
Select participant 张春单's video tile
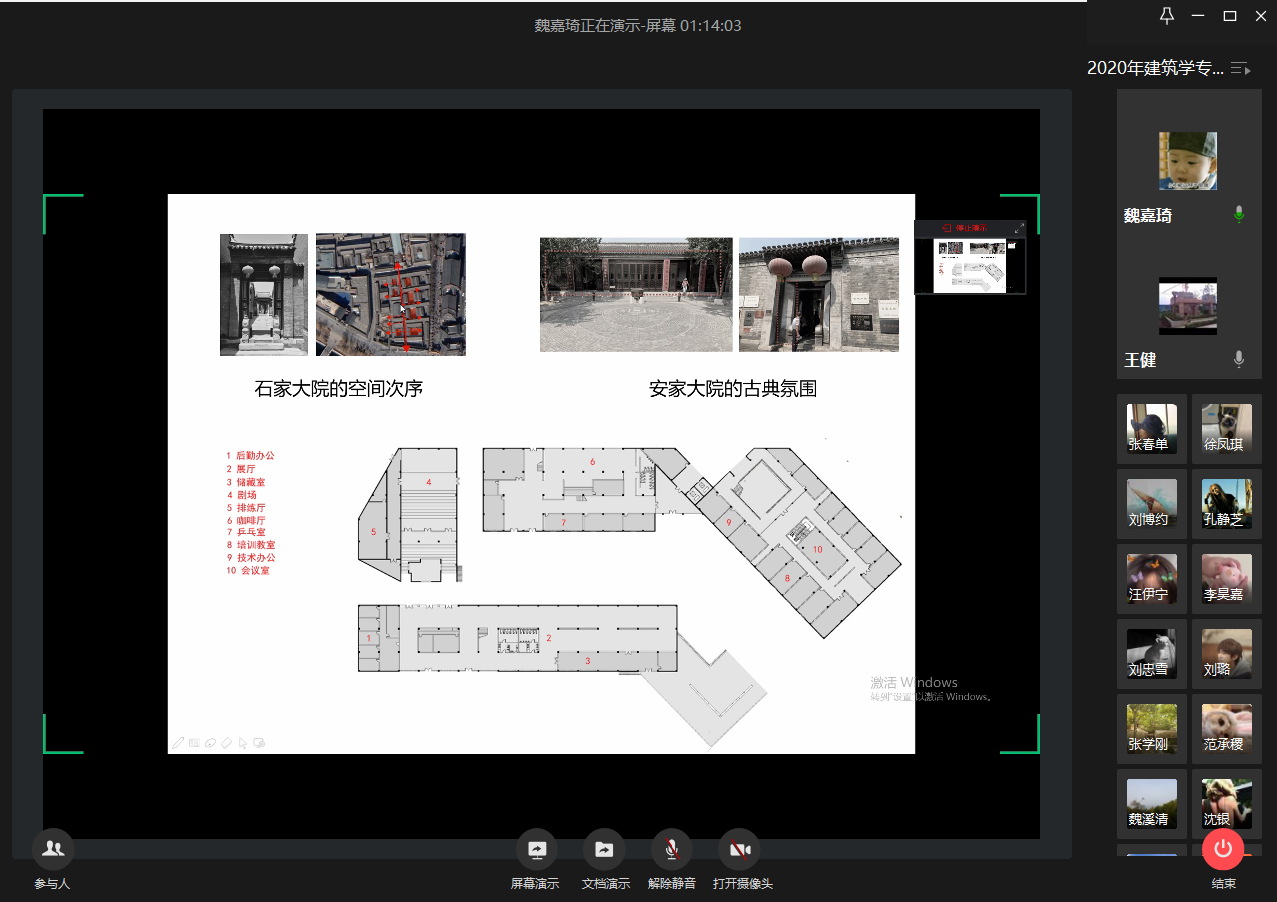(x=1152, y=428)
